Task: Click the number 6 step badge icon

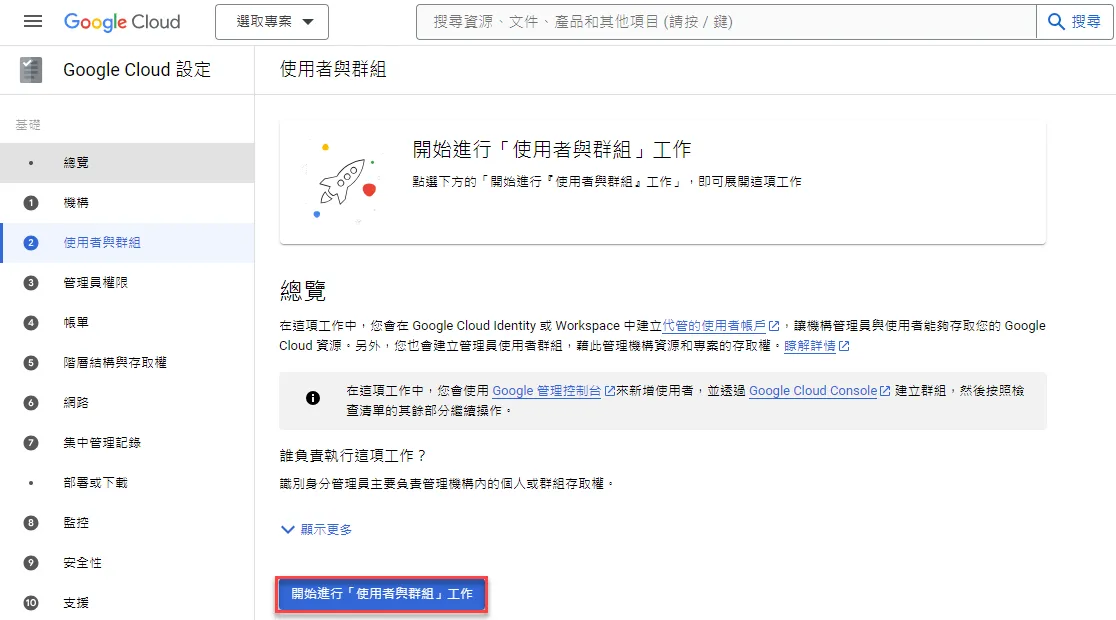Action: (x=31, y=403)
